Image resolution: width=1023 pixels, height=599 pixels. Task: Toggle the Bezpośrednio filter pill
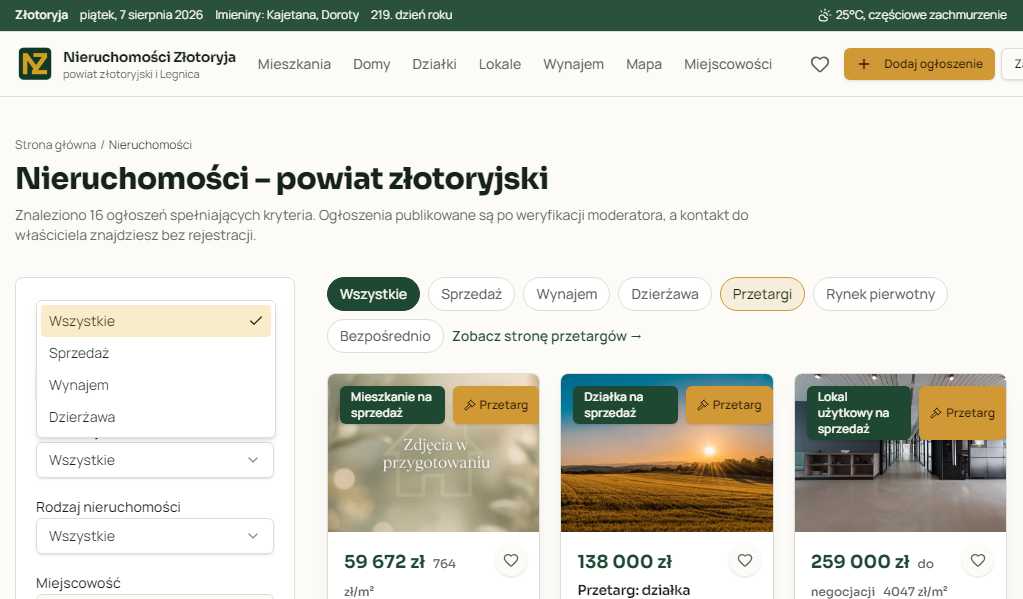pos(385,336)
